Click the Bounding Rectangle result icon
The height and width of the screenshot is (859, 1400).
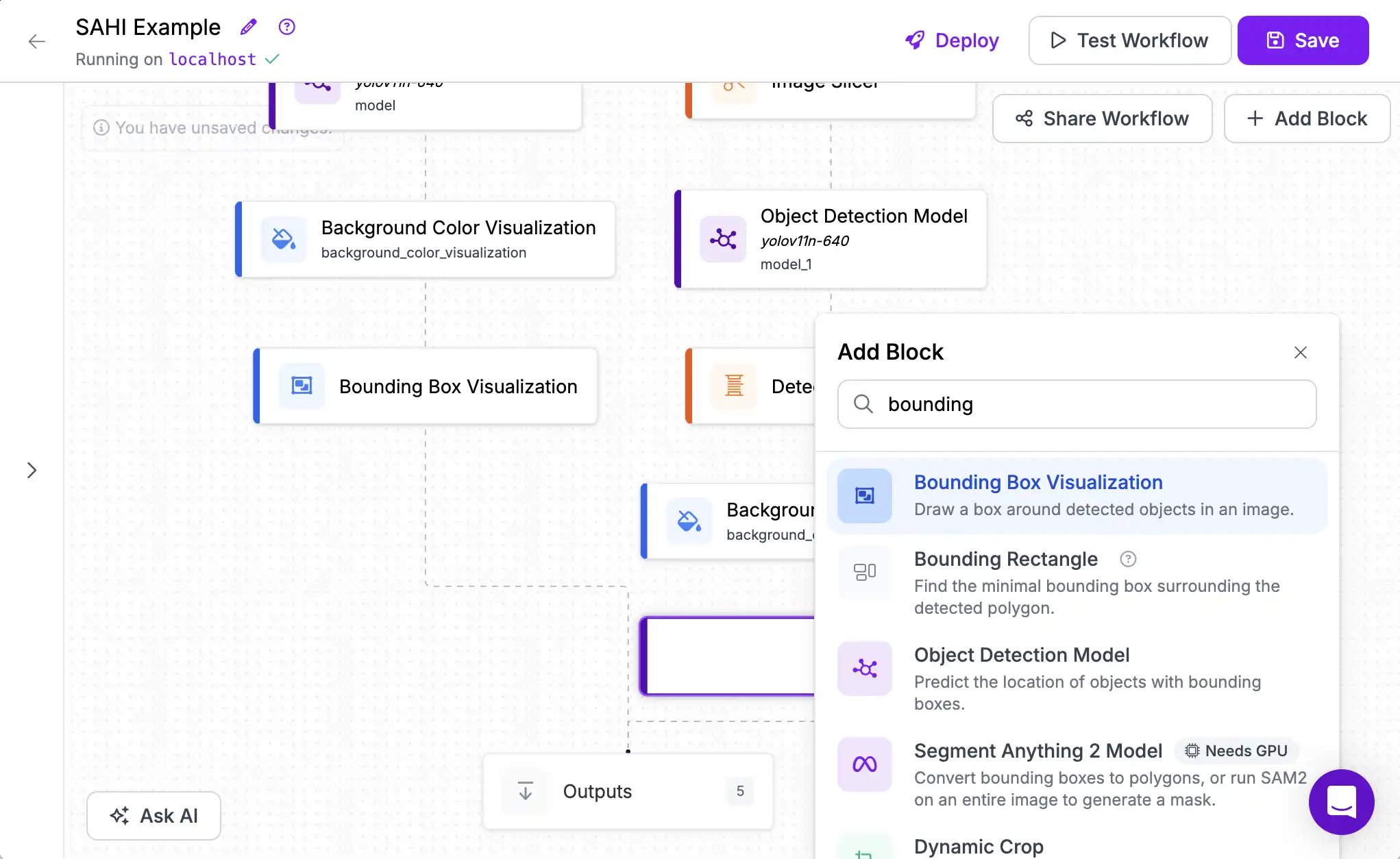click(865, 572)
